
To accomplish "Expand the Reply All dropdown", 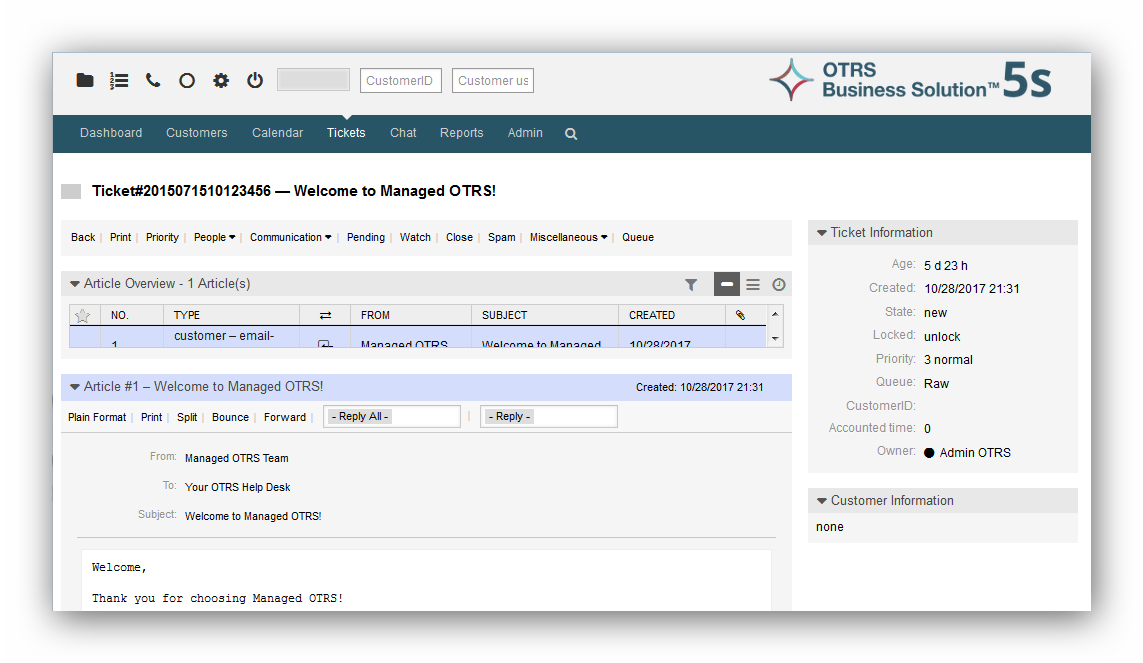I will pyautogui.click(x=391, y=417).
